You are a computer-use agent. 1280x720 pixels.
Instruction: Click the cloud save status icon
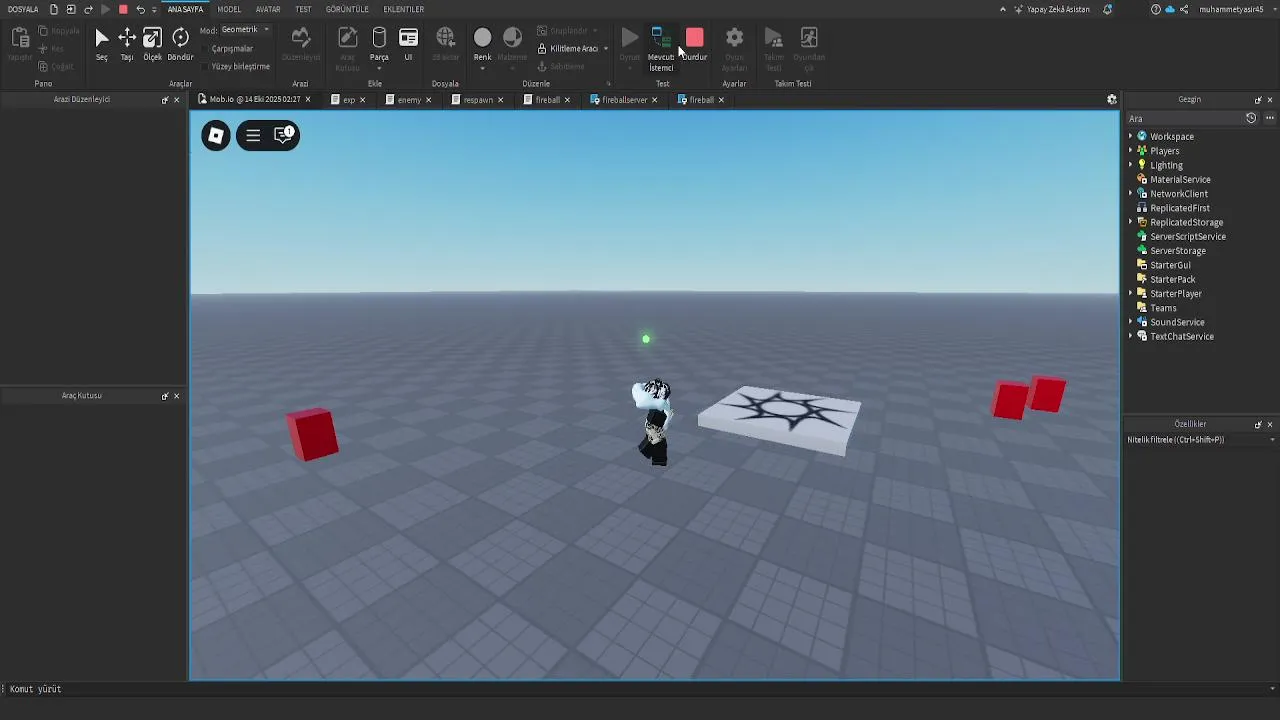(1170, 9)
